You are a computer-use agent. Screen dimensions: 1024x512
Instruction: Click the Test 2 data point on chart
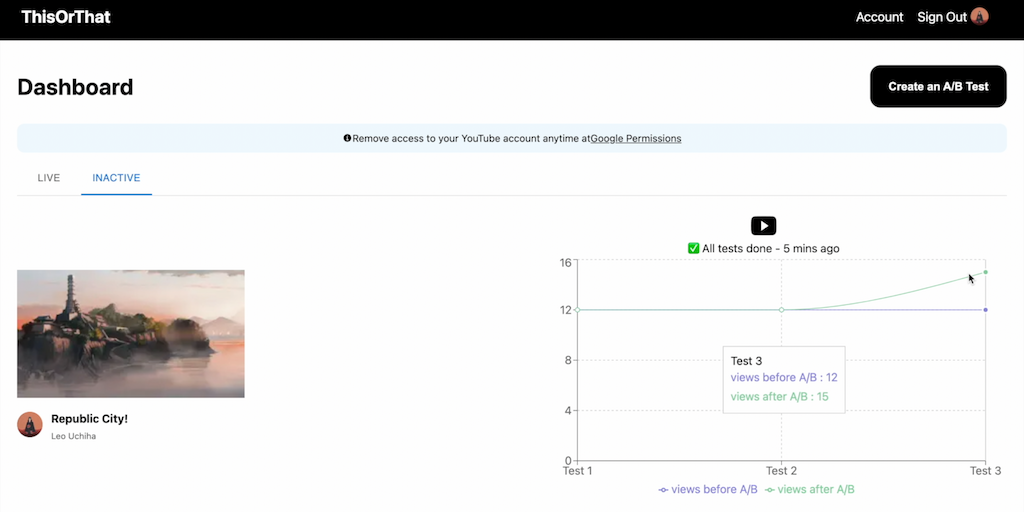coord(781,310)
